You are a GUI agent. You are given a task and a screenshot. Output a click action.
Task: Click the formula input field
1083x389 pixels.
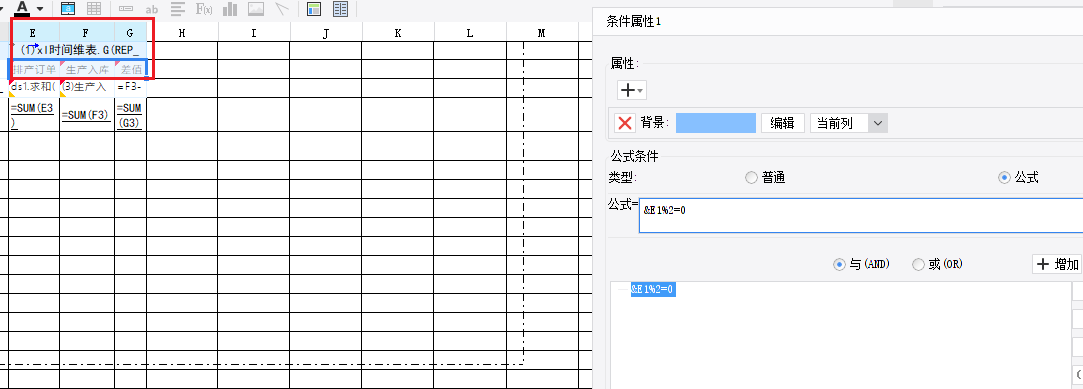(861, 215)
